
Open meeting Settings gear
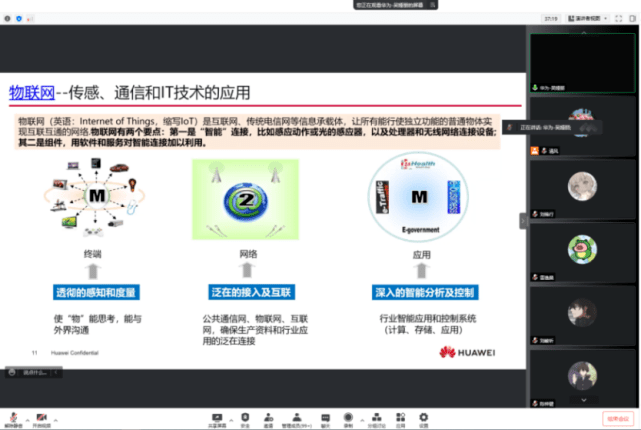point(424,419)
